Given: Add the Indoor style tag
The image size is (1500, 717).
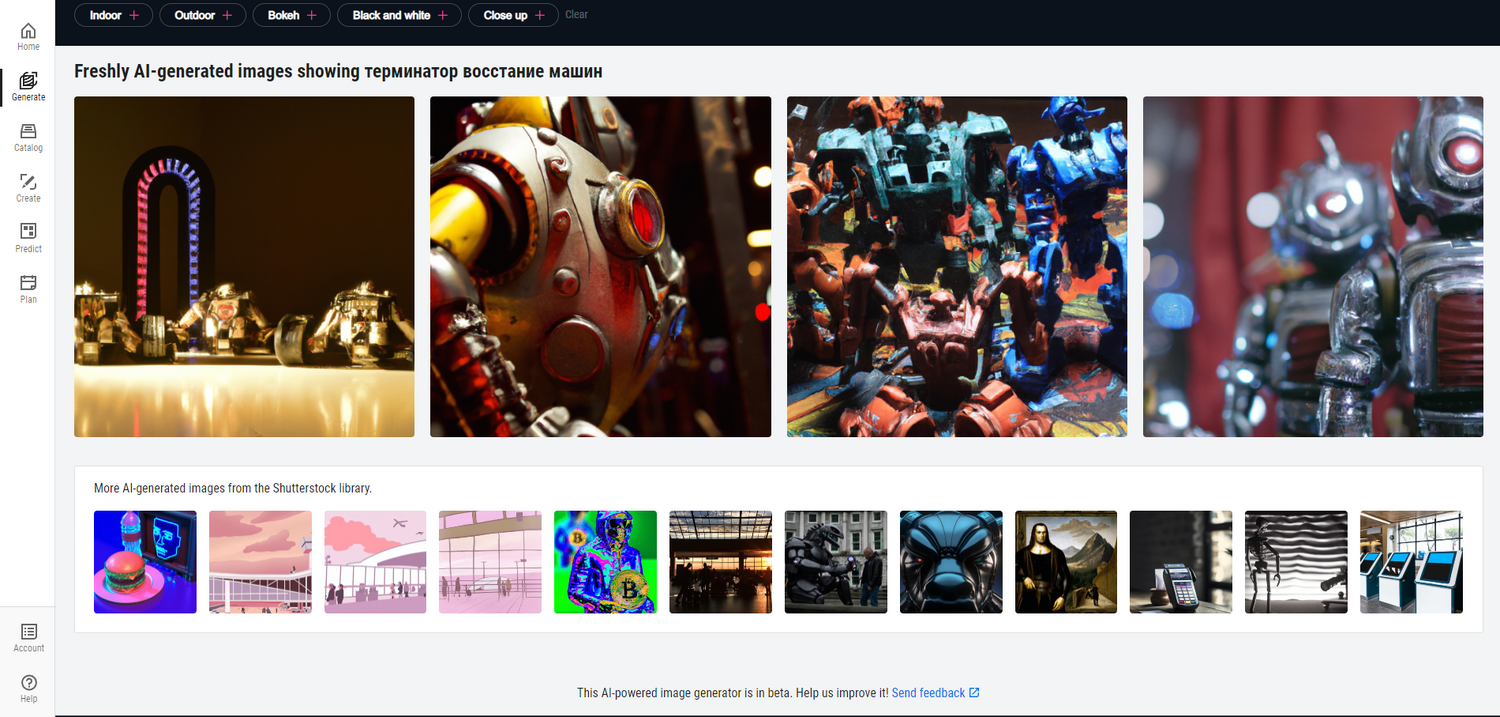Looking at the screenshot, I should (x=114, y=15).
